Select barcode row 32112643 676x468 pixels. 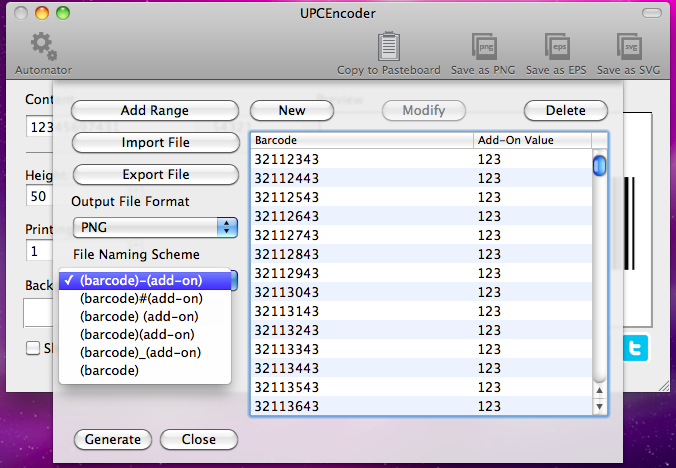421,216
